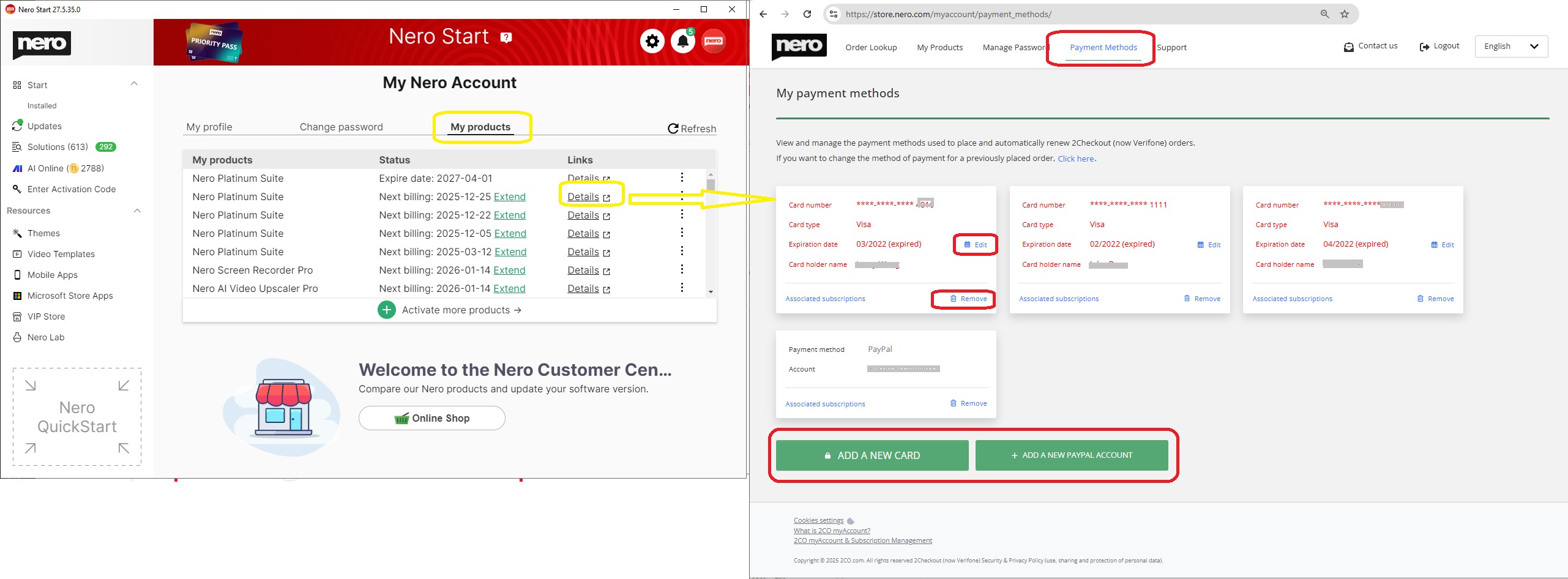The width and height of the screenshot is (1568, 579).
Task: Open Start in the sidebar
Action: pyautogui.click(x=37, y=85)
